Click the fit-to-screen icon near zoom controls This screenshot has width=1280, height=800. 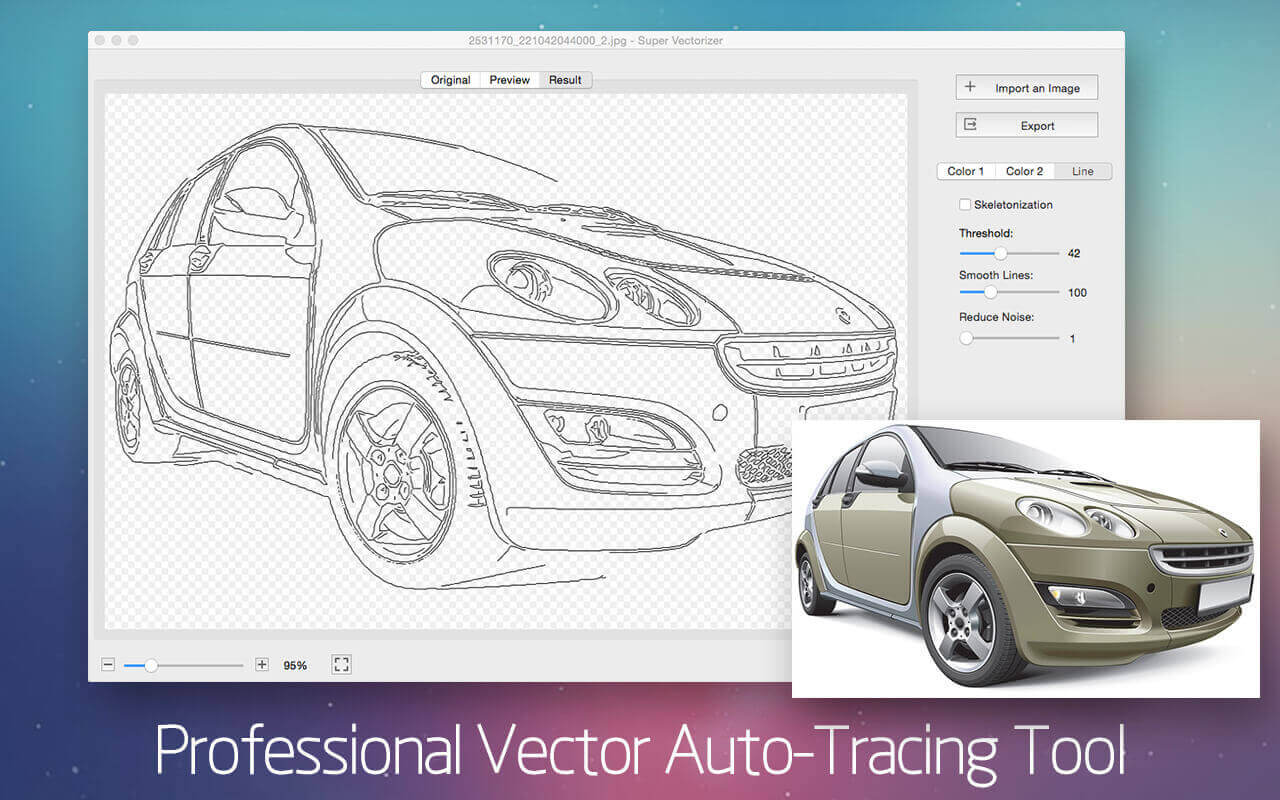[341, 664]
